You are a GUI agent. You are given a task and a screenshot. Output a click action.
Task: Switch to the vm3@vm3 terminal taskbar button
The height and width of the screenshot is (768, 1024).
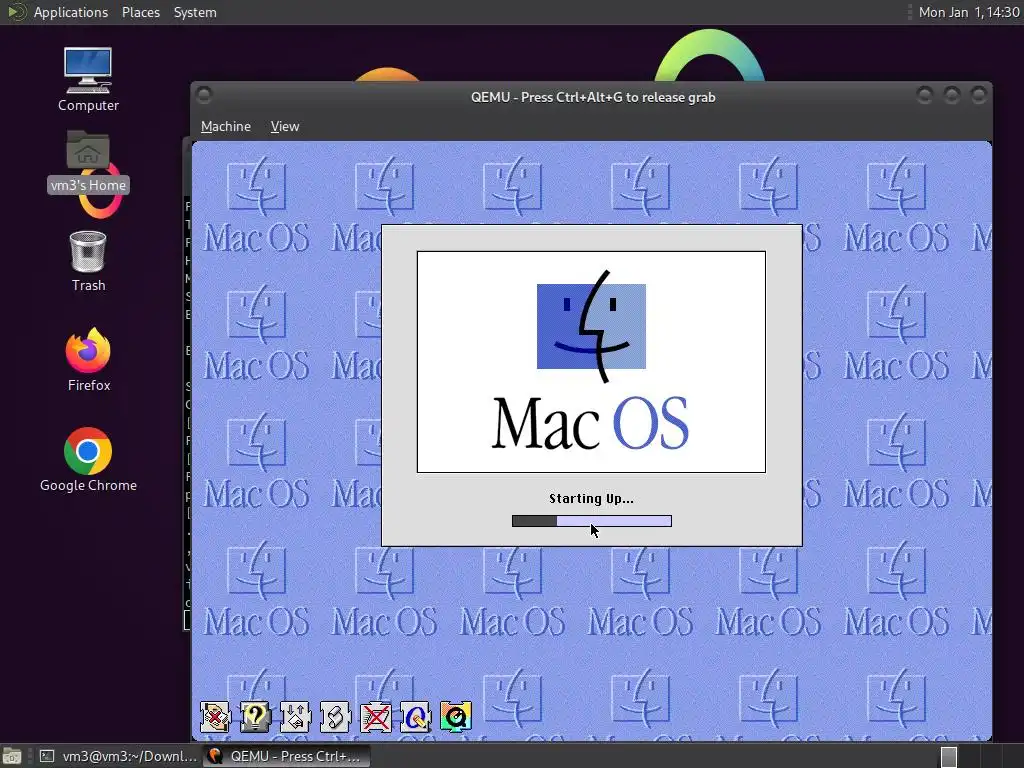118,756
